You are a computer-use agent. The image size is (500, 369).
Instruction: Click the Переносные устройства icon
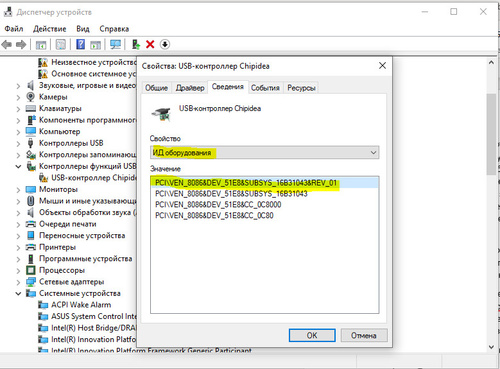31,235
